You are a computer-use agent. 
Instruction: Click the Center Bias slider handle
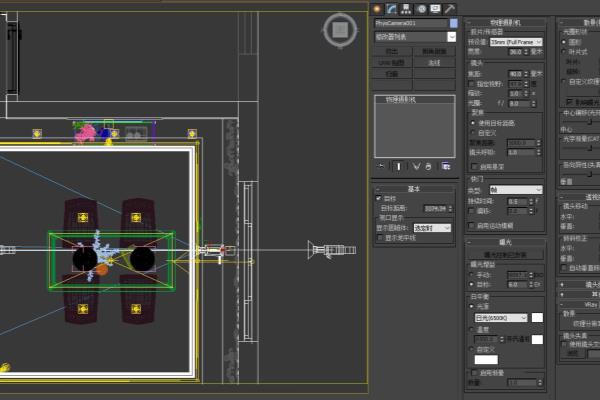pos(590,122)
